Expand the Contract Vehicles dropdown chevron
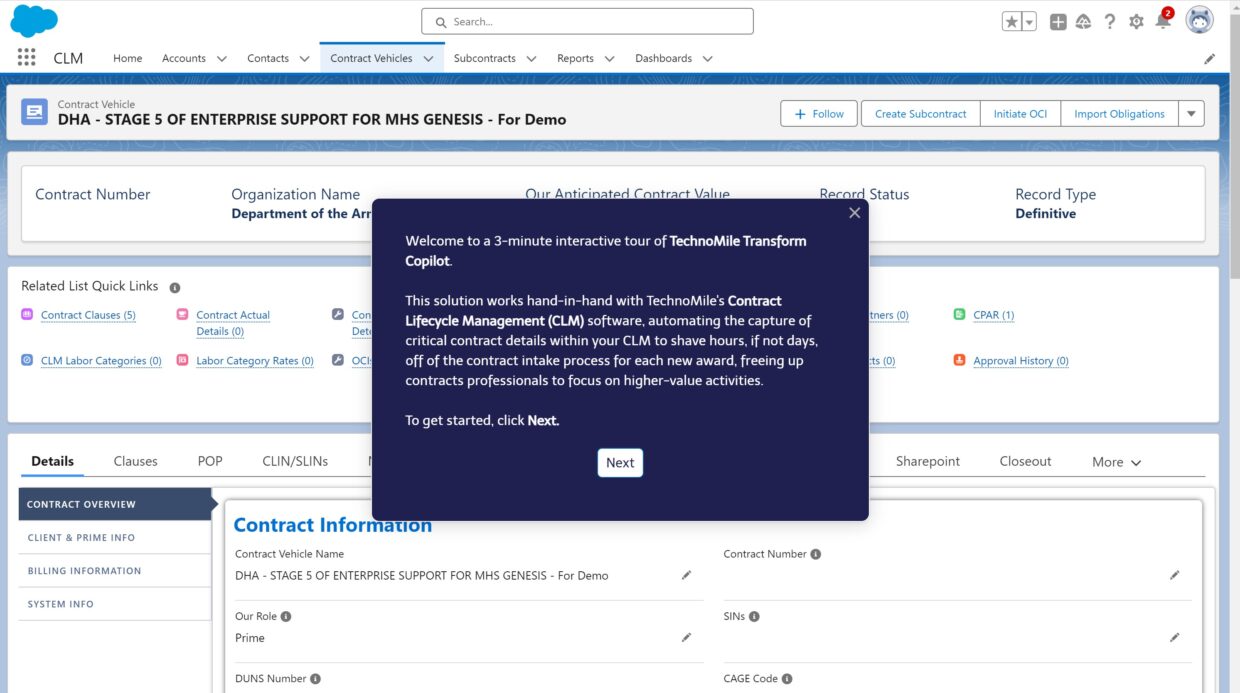1240x693 pixels. [x=428, y=59]
